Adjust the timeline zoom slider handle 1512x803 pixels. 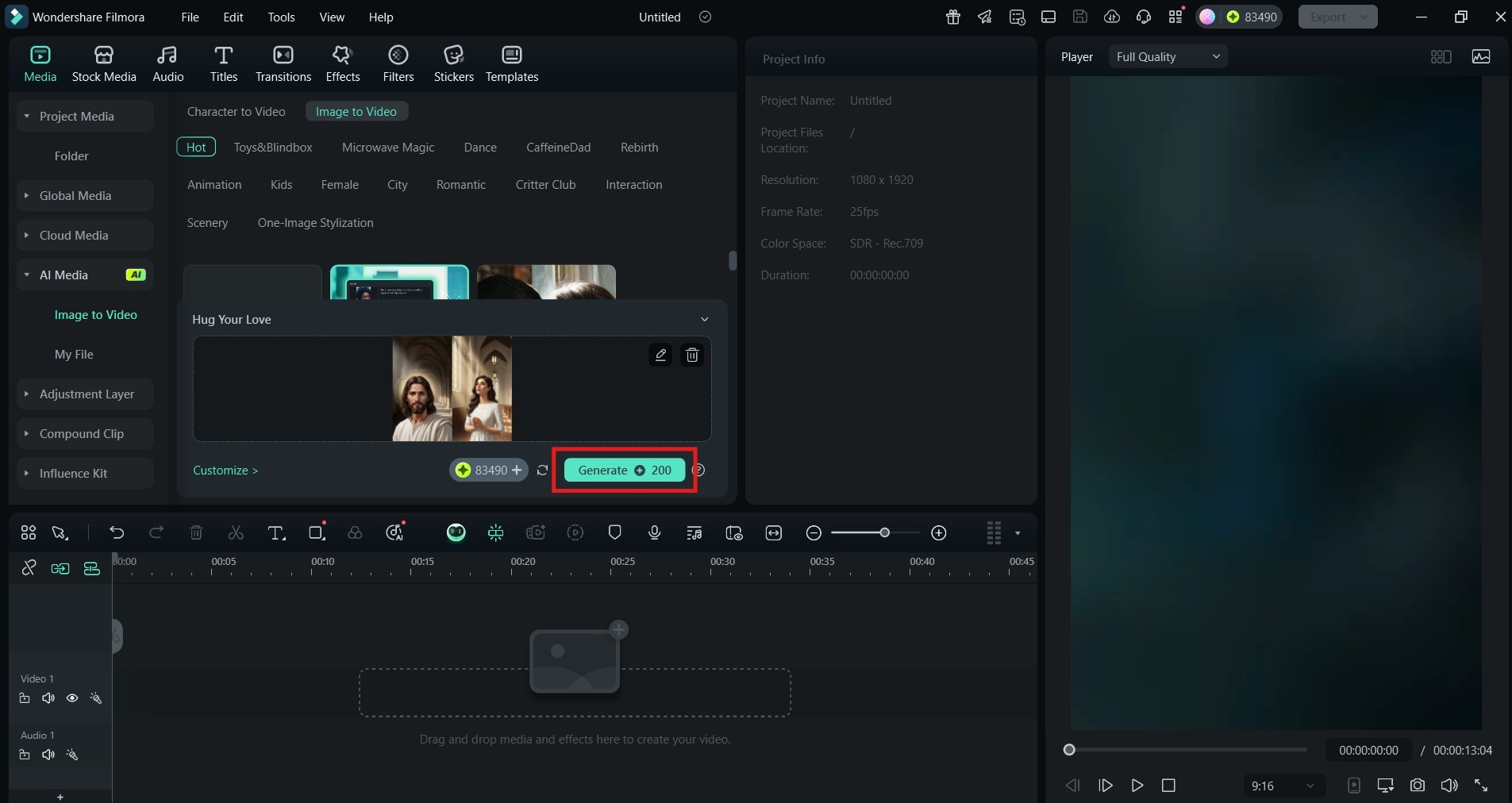(884, 532)
